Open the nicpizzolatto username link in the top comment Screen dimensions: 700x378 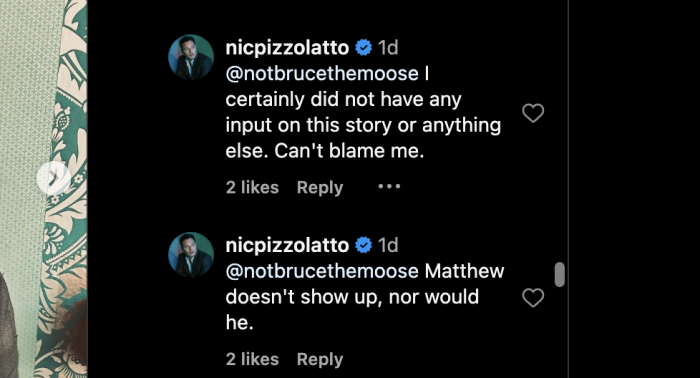pos(287,48)
